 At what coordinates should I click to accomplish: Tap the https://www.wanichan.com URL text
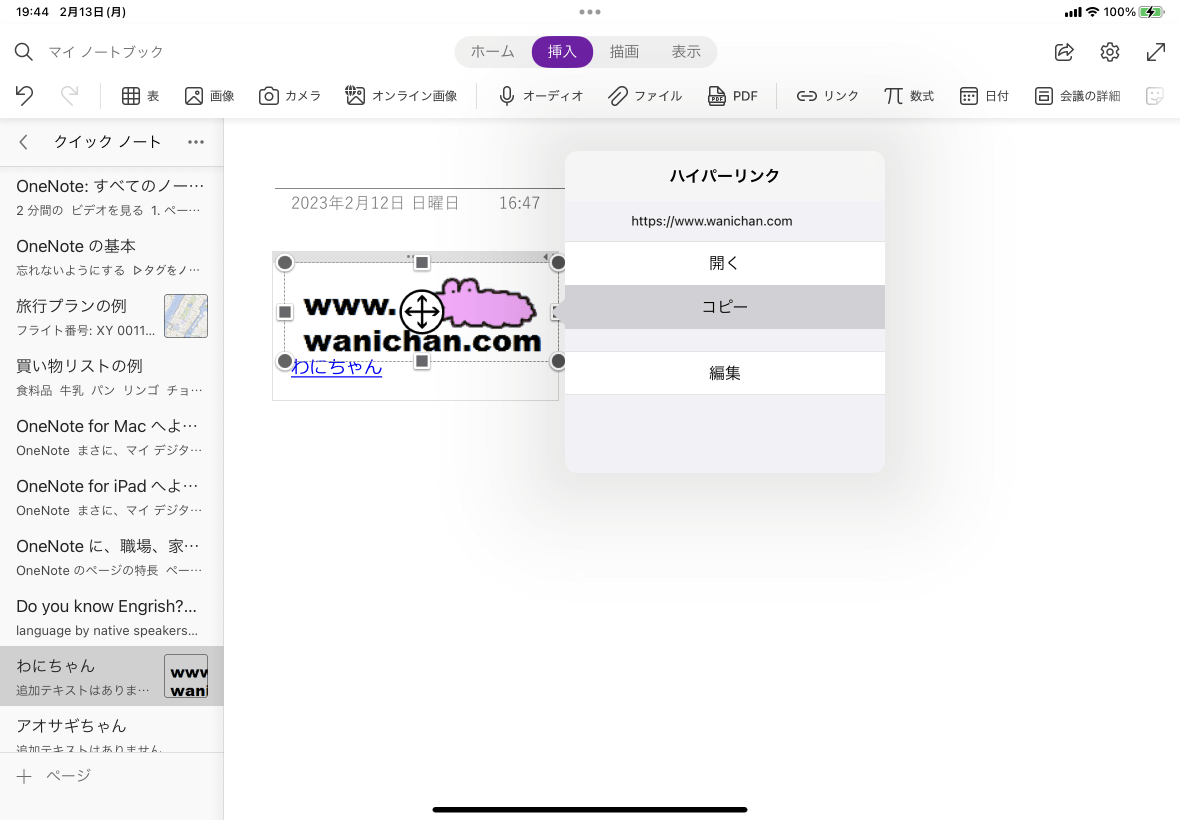(711, 221)
